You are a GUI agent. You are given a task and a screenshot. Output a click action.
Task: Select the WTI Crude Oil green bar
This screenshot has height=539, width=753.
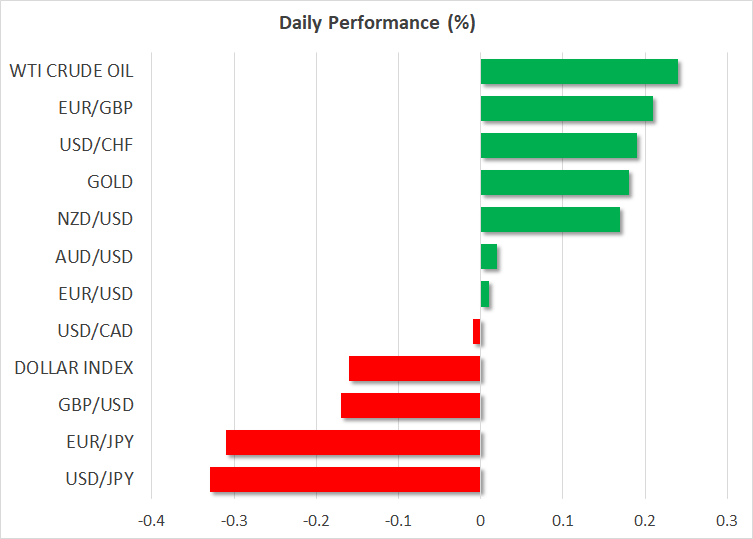[x=579, y=72]
